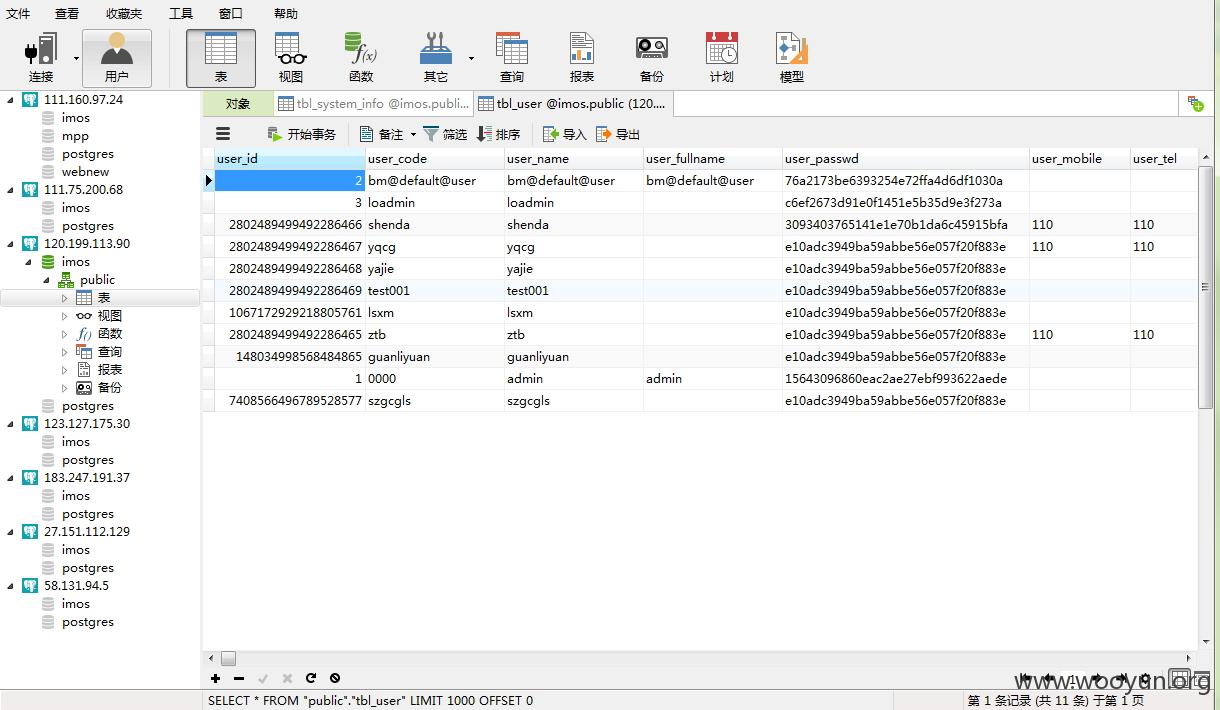
Task: Open the 窗口 window menu
Action: [x=231, y=13]
